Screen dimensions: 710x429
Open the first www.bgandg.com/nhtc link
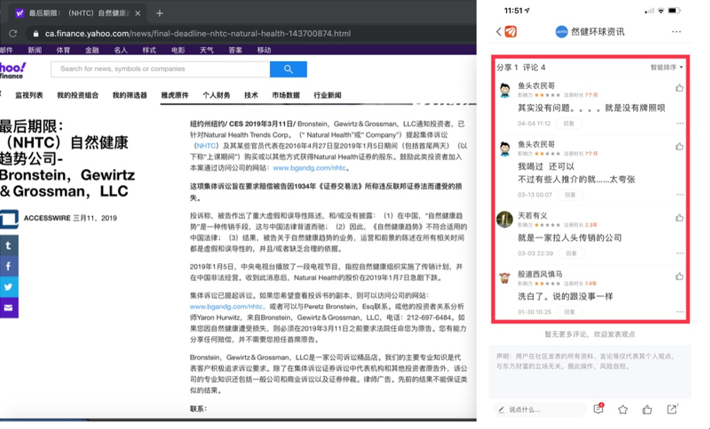click(x=309, y=168)
